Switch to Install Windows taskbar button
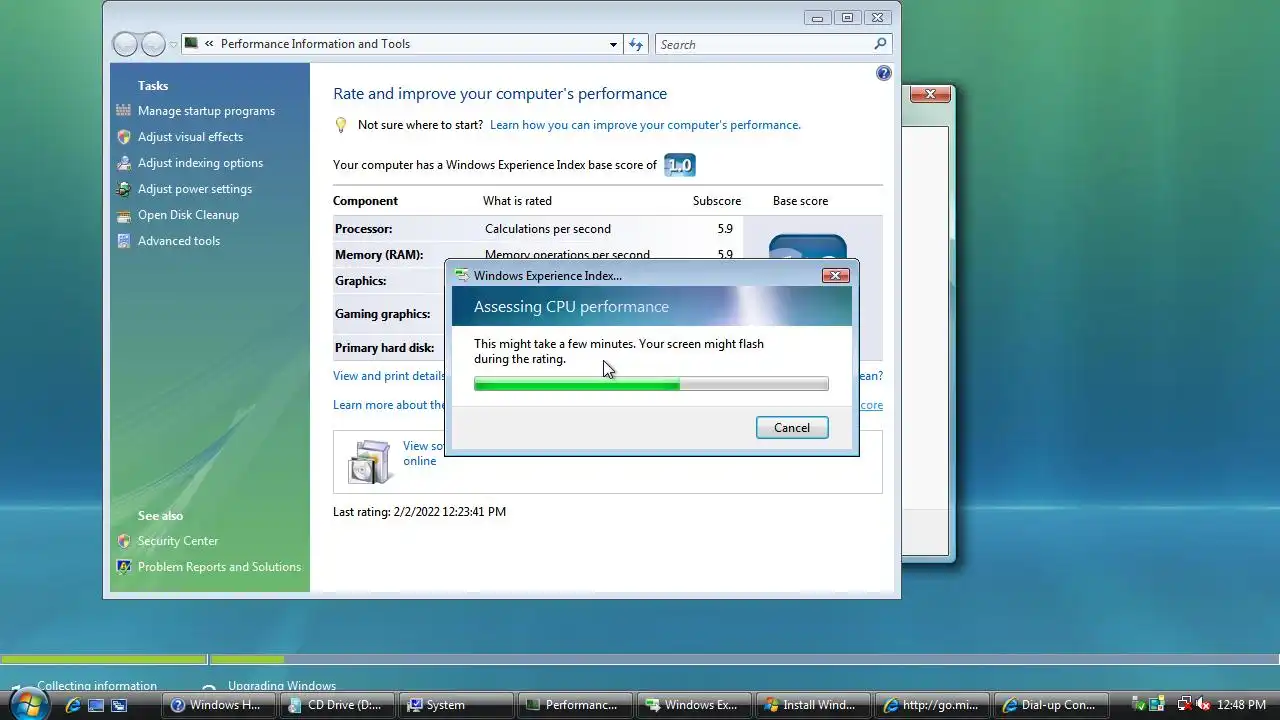 (812, 705)
